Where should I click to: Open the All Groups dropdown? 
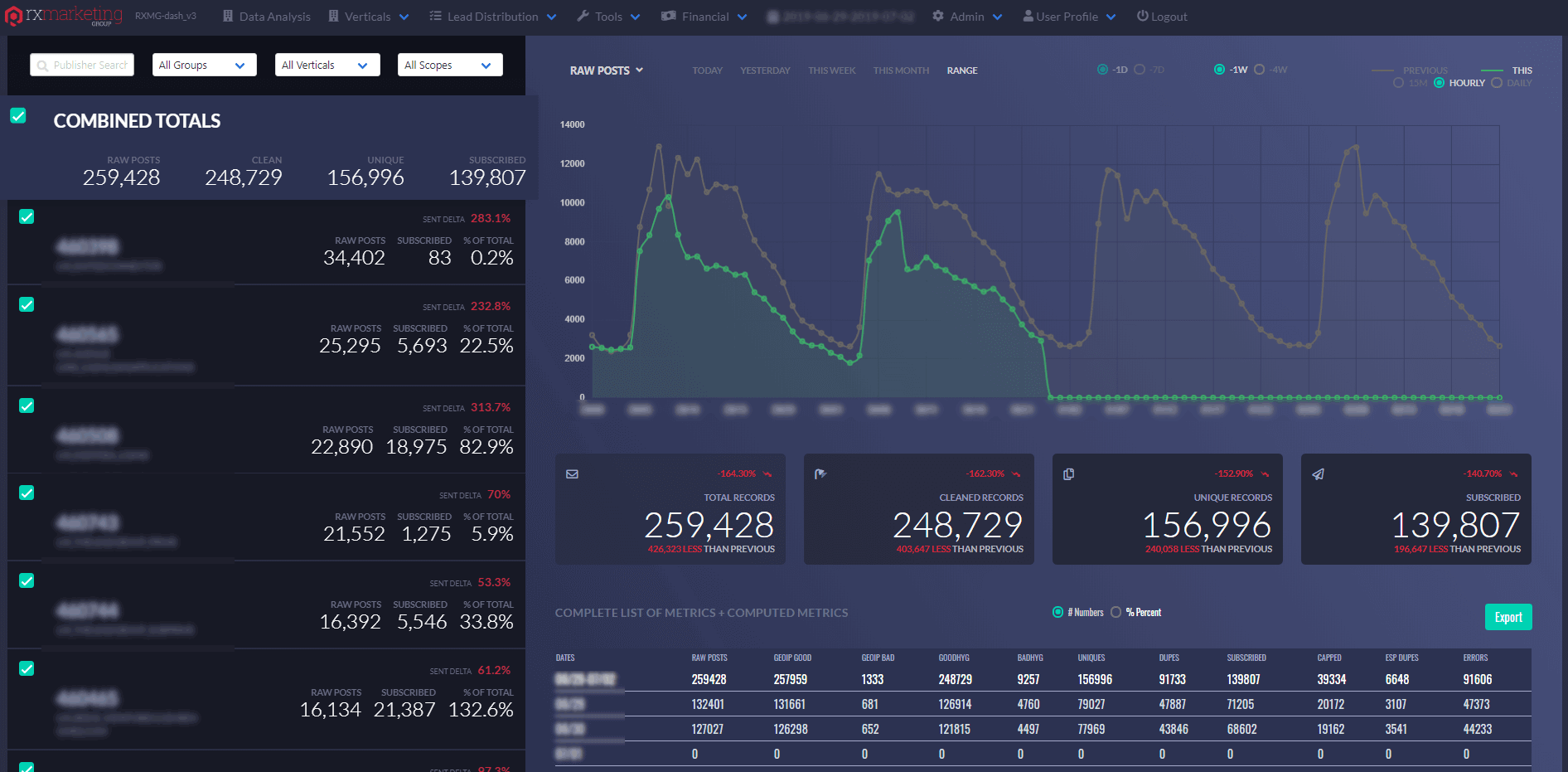pos(205,65)
